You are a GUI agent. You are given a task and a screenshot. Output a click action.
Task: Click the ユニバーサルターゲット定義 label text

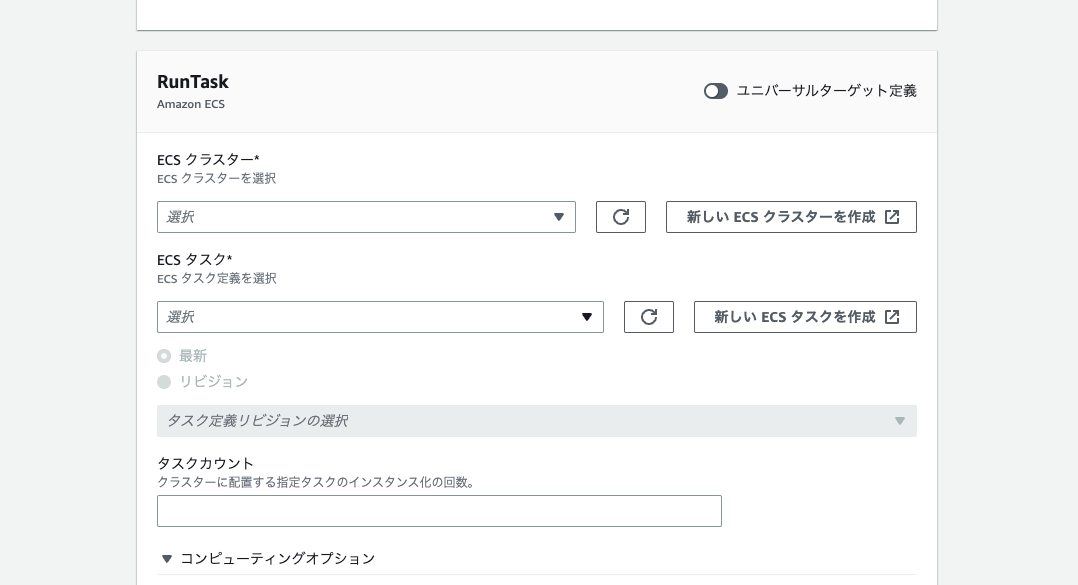tap(826, 91)
